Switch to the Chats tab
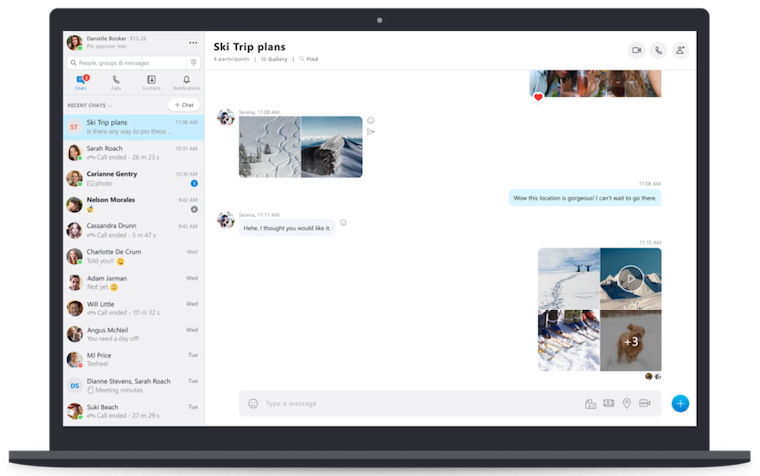Viewport: 760px width, 476px height. pos(80,82)
